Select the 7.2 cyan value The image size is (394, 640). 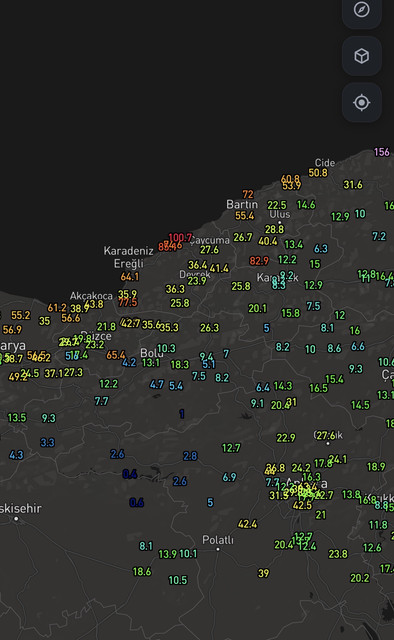click(379, 236)
